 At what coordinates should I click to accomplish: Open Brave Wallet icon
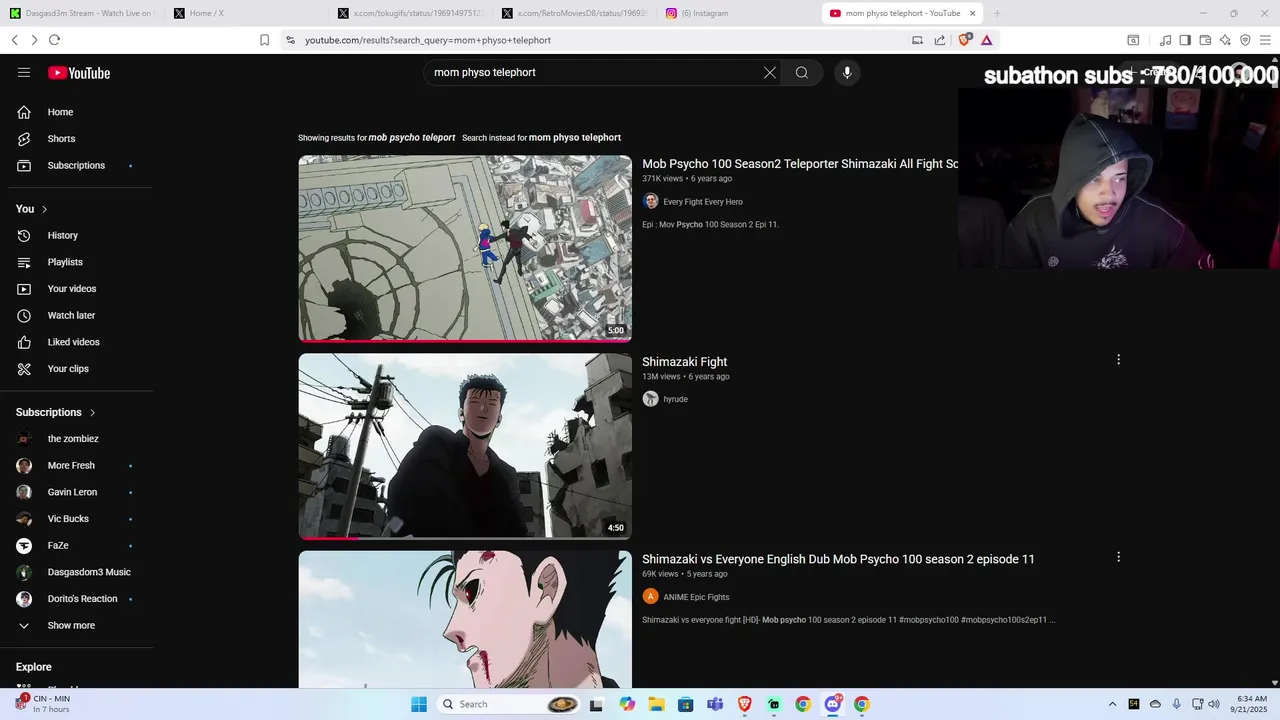click(1205, 40)
